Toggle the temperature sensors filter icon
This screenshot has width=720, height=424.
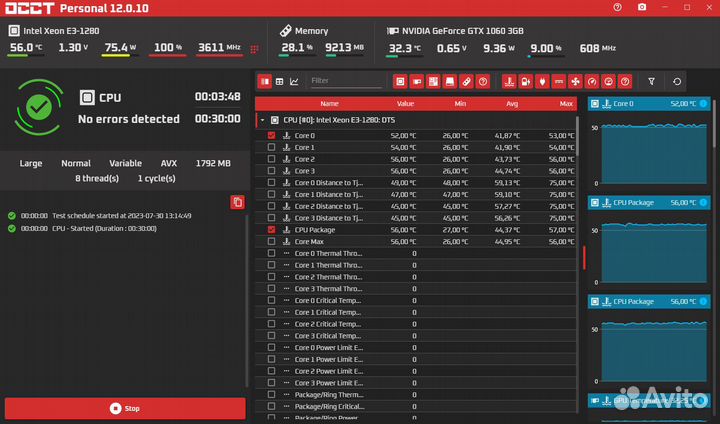pos(509,81)
